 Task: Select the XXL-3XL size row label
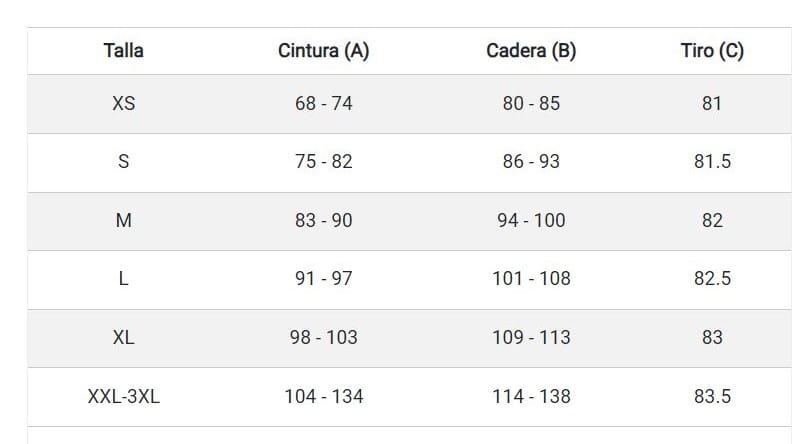[x=123, y=397]
